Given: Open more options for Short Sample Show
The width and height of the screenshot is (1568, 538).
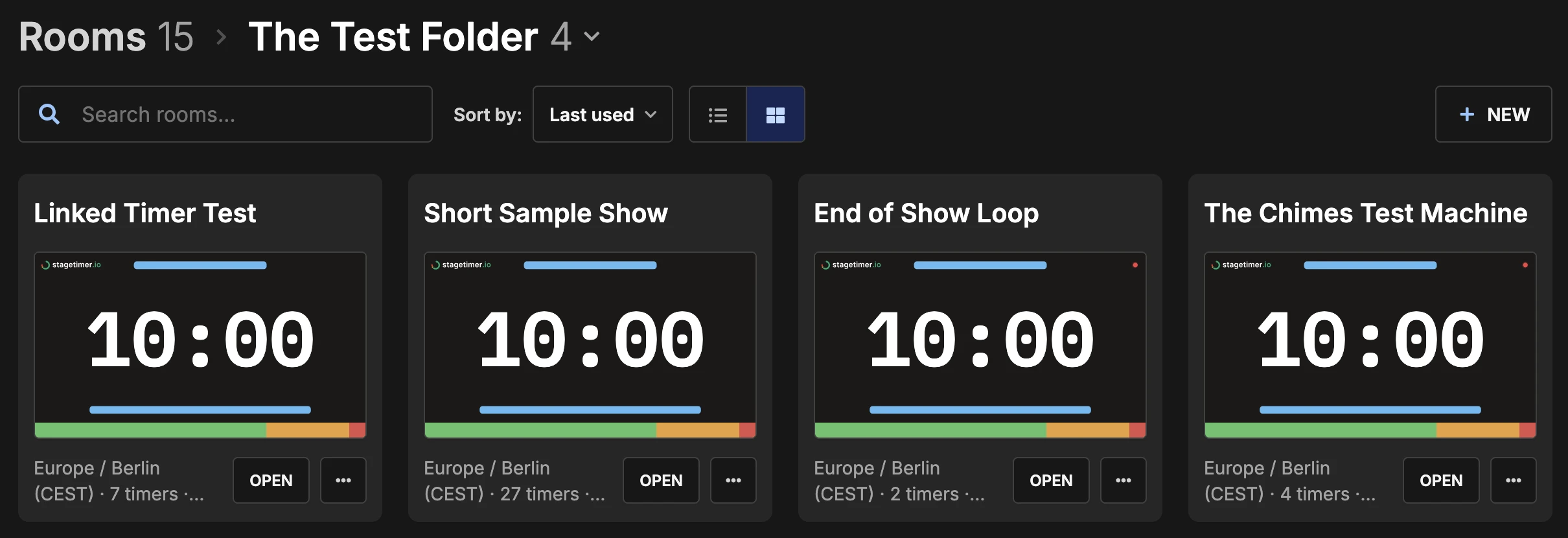Looking at the screenshot, I should [x=733, y=480].
